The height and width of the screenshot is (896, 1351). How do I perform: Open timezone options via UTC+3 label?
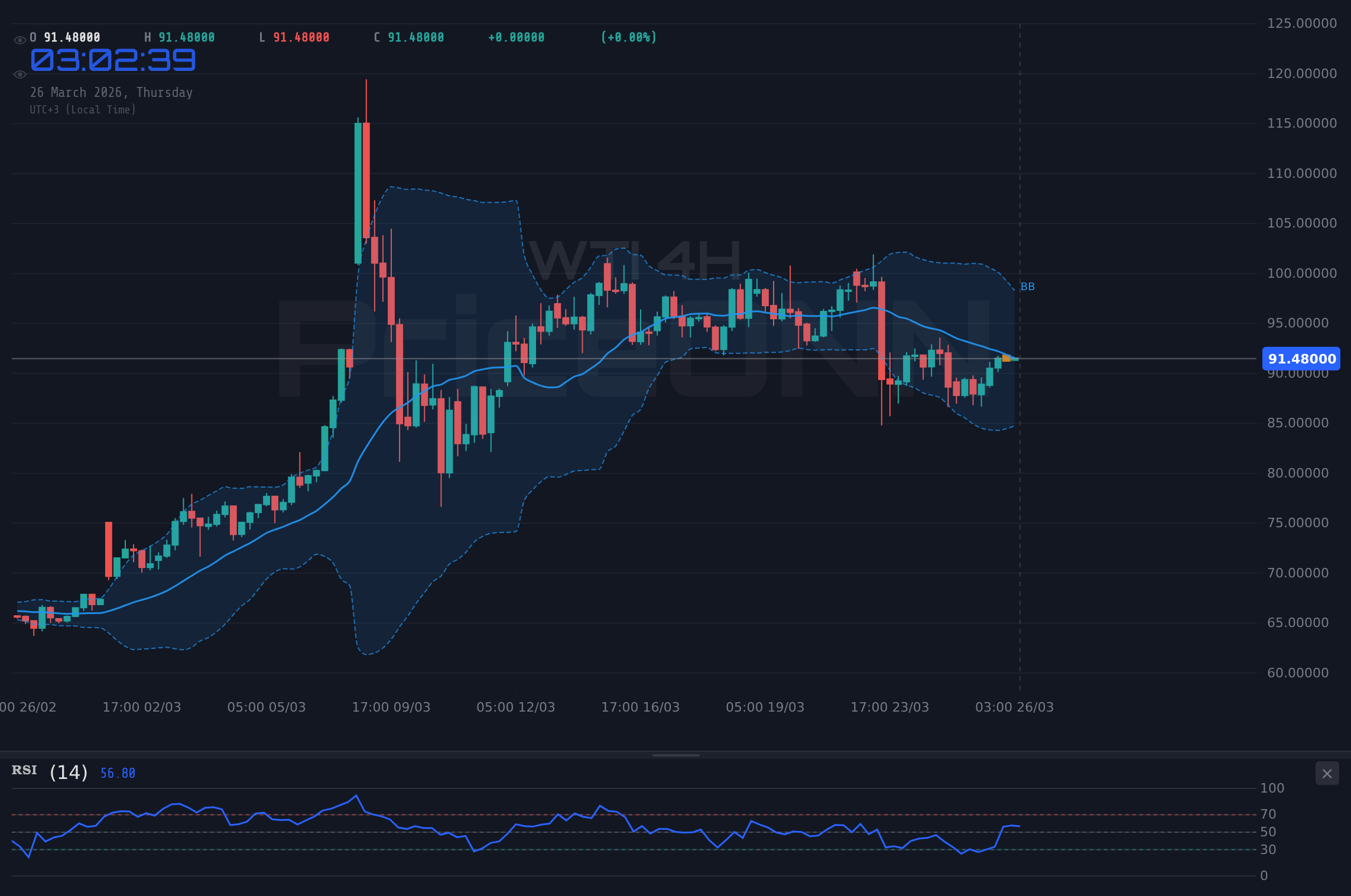coord(83,109)
